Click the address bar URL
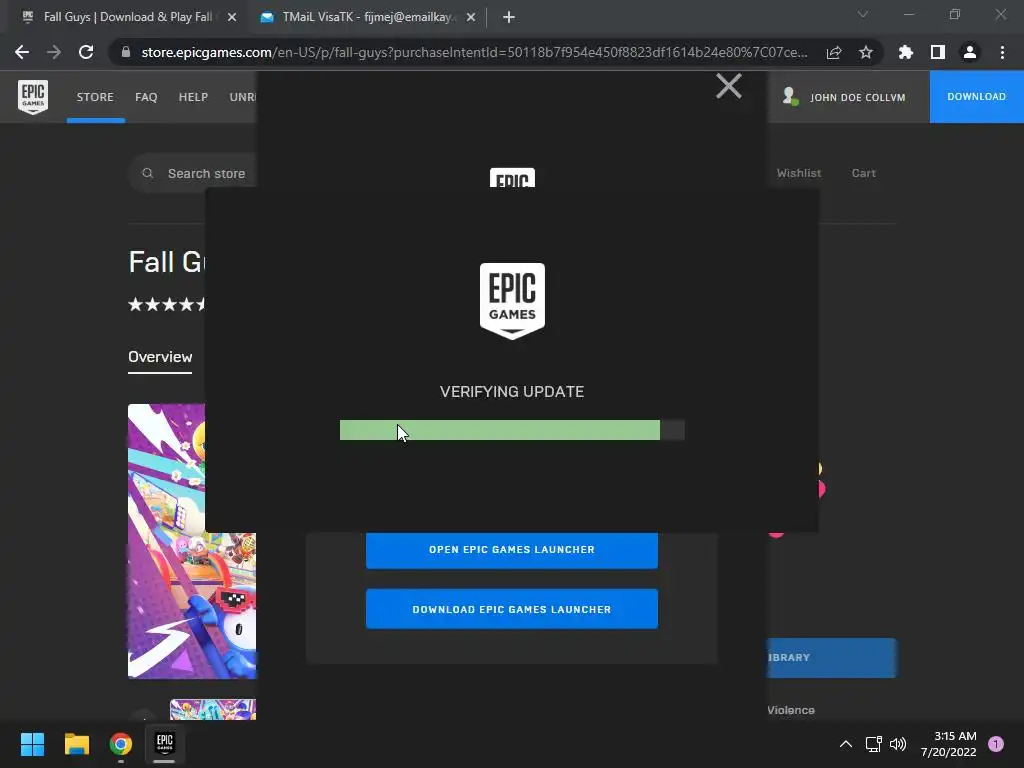This screenshot has width=1024, height=768. tap(474, 52)
